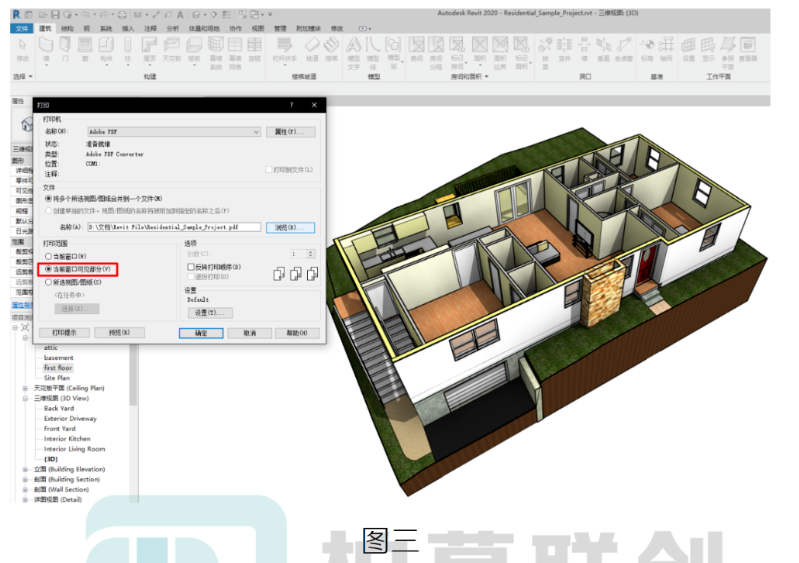Viewport: 799px width, 563px height.
Task: Select the Wall (墙) tool in ribbon
Action: (46, 49)
